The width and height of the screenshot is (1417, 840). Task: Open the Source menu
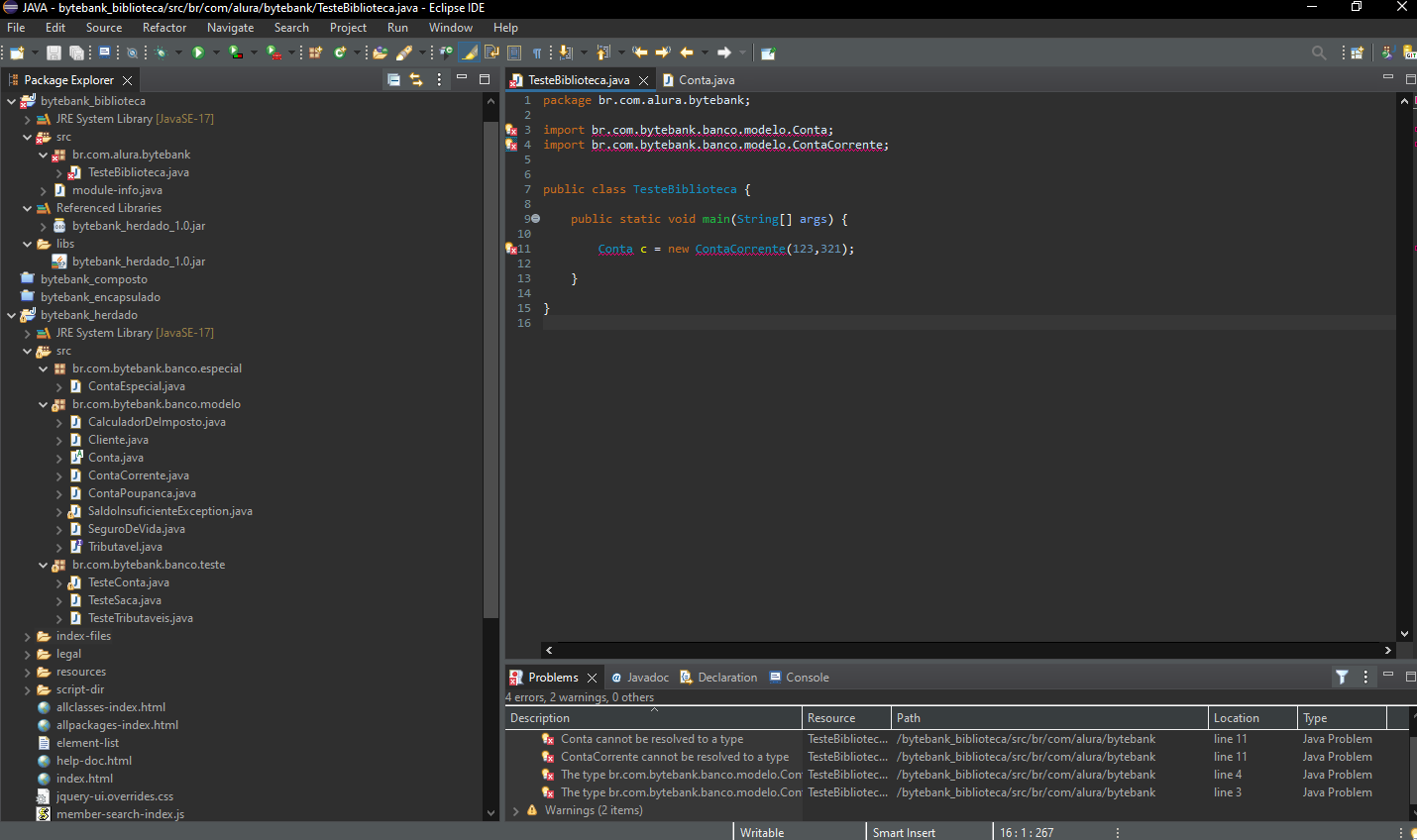point(104,28)
